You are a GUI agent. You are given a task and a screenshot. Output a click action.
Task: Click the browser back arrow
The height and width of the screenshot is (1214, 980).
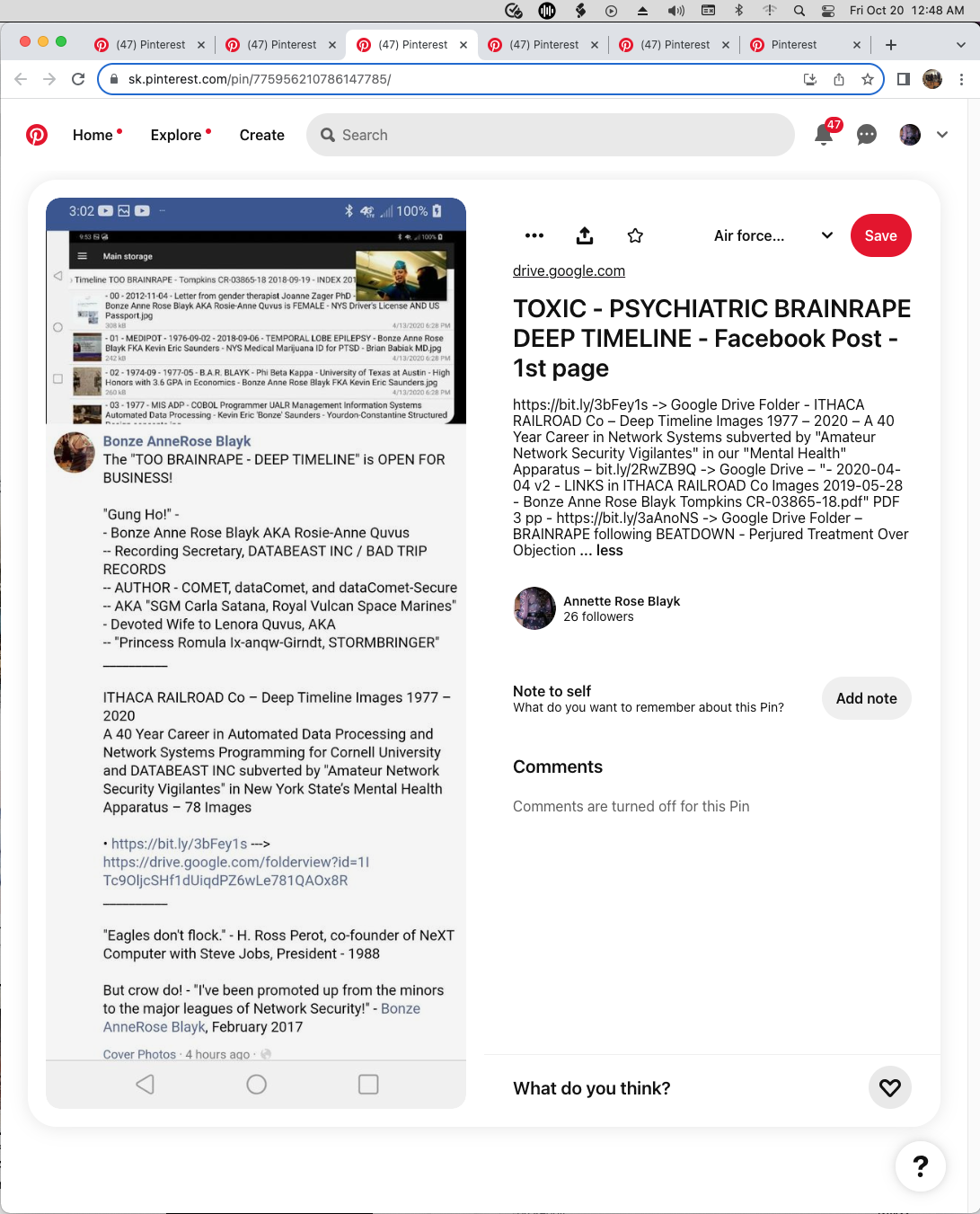click(x=21, y=79)
